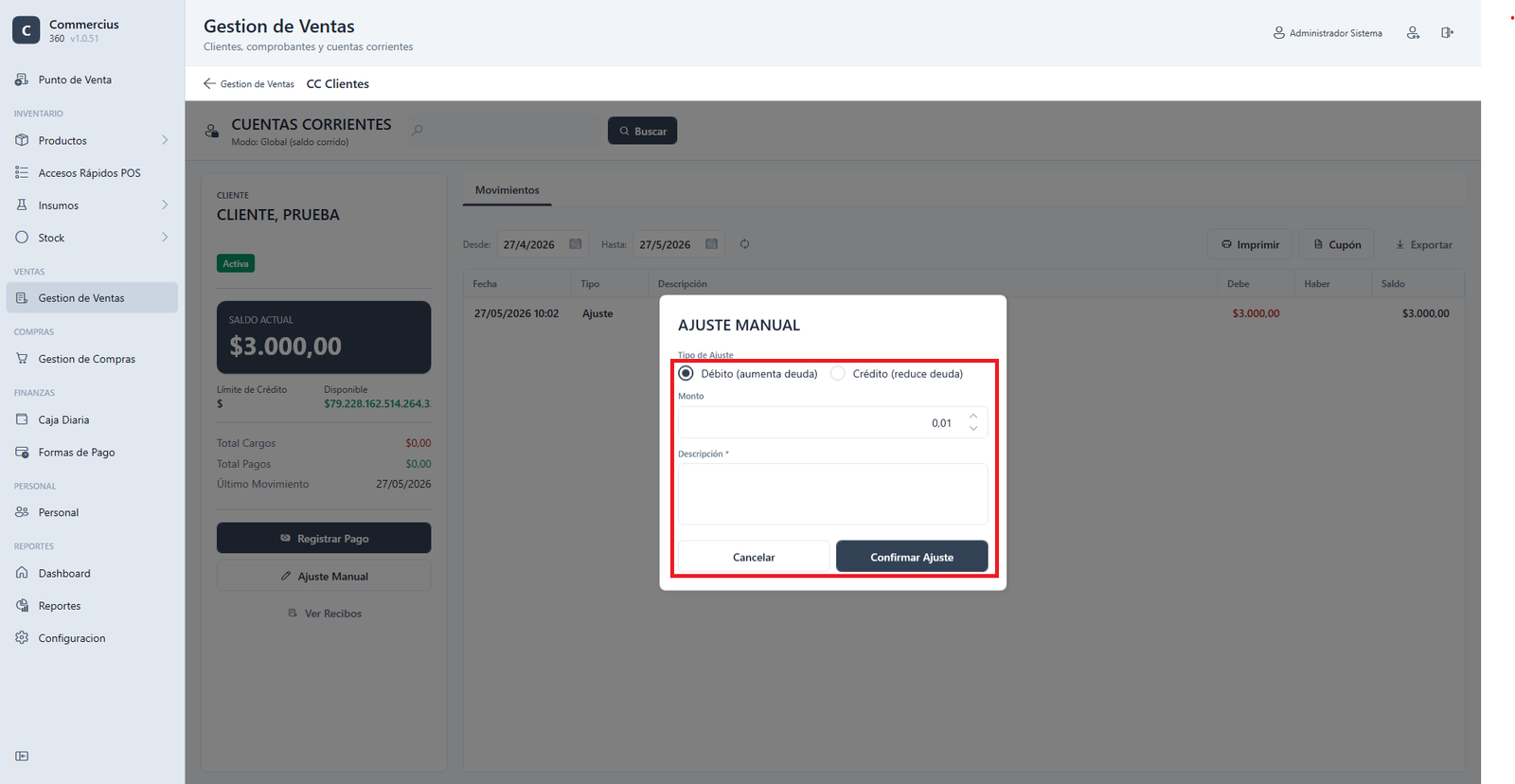
Task: Cancel the Ajuste Manual dialog
Action: [x=754, y=557]
